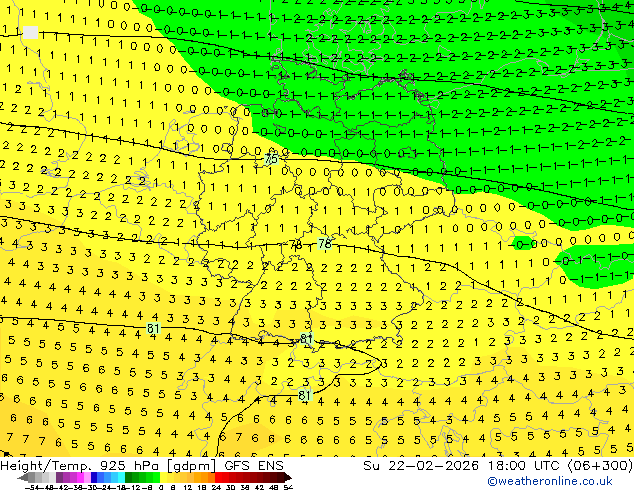Click the "GFS ENS" model label
Screen dimensions: 634x490
(x=254, y=465)
